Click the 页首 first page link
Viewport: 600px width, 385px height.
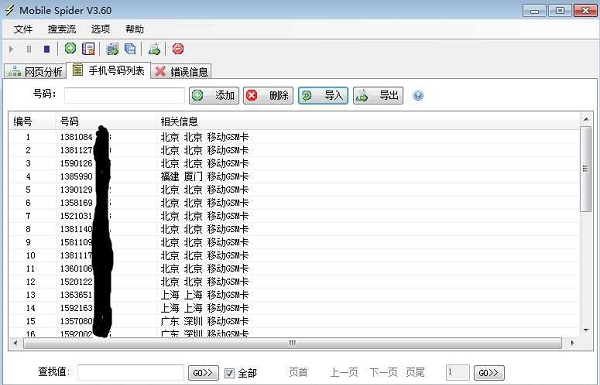pos(298,372)
